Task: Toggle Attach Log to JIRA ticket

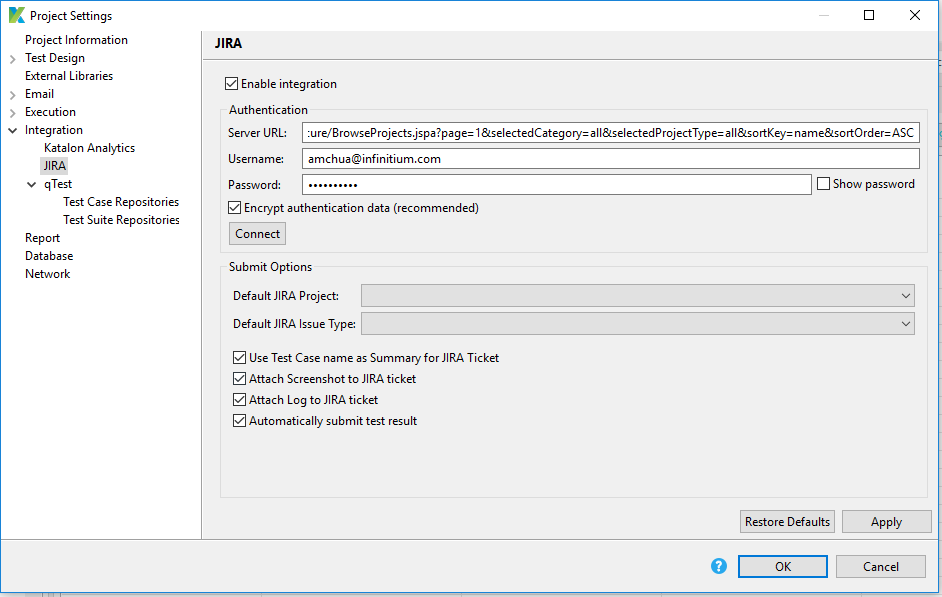Action: click(239, 400)
